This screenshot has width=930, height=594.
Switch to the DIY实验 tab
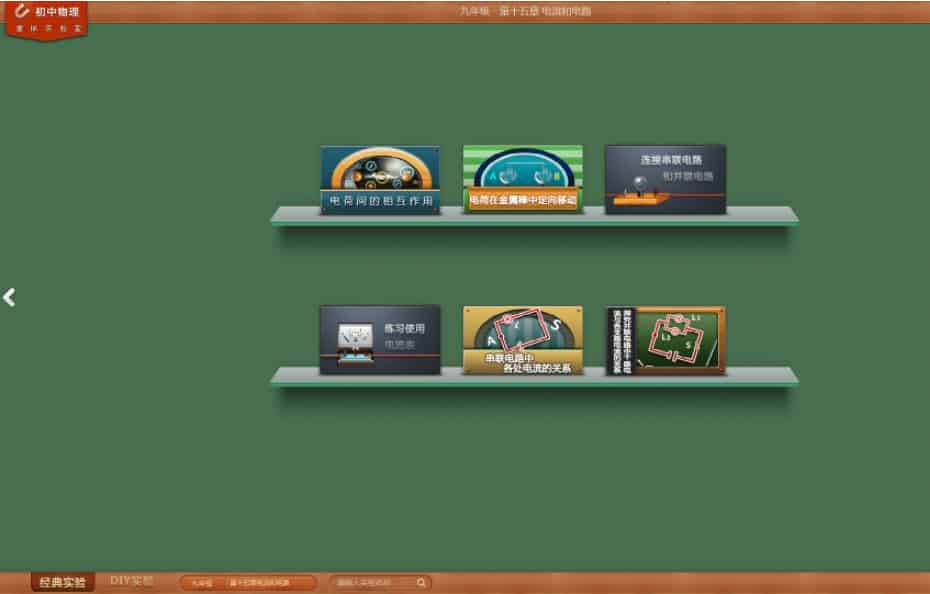pyautogui.click(x=132, y=581)
